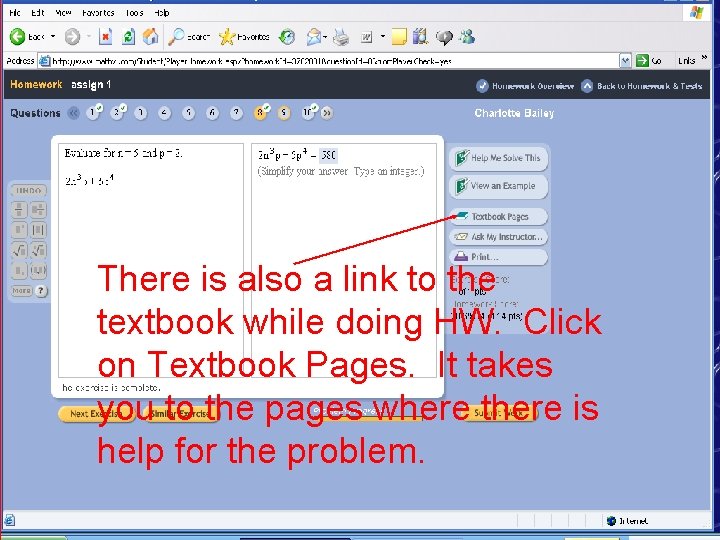Viewport: 720px width, 540px height.
Task: Click the speech bubble Discuss icon
Action: [444, 37]
